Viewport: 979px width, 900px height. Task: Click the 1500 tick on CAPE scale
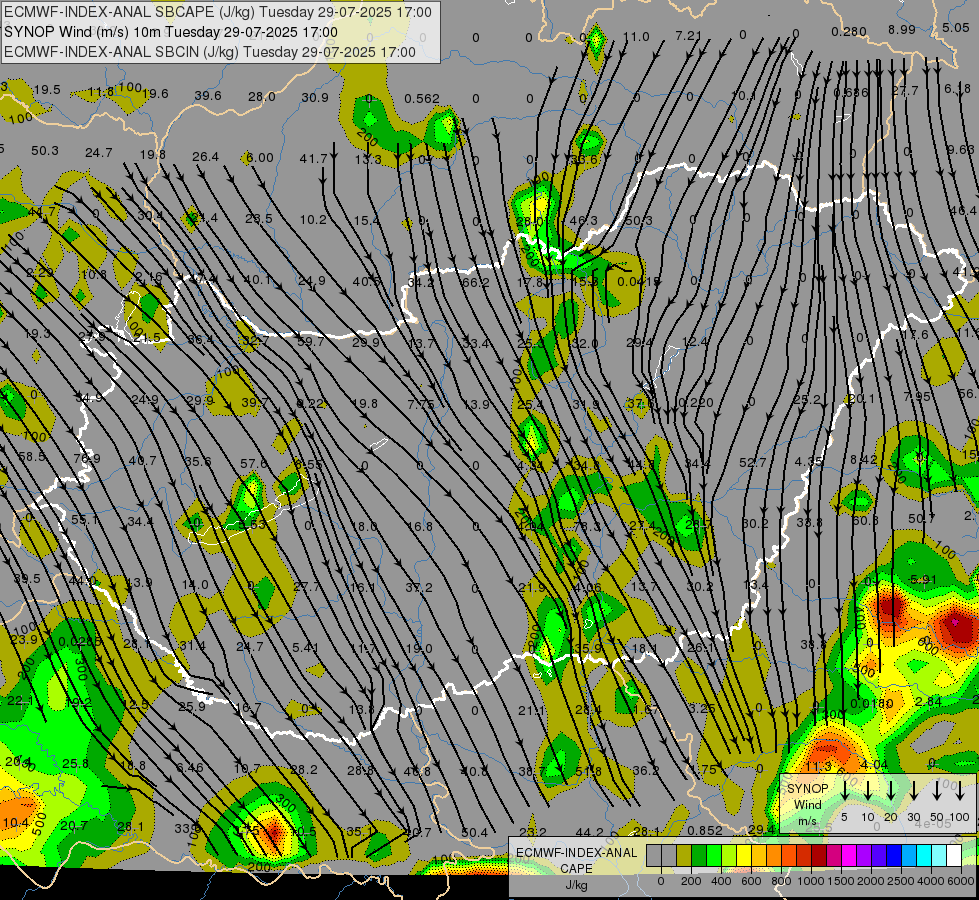841,881
